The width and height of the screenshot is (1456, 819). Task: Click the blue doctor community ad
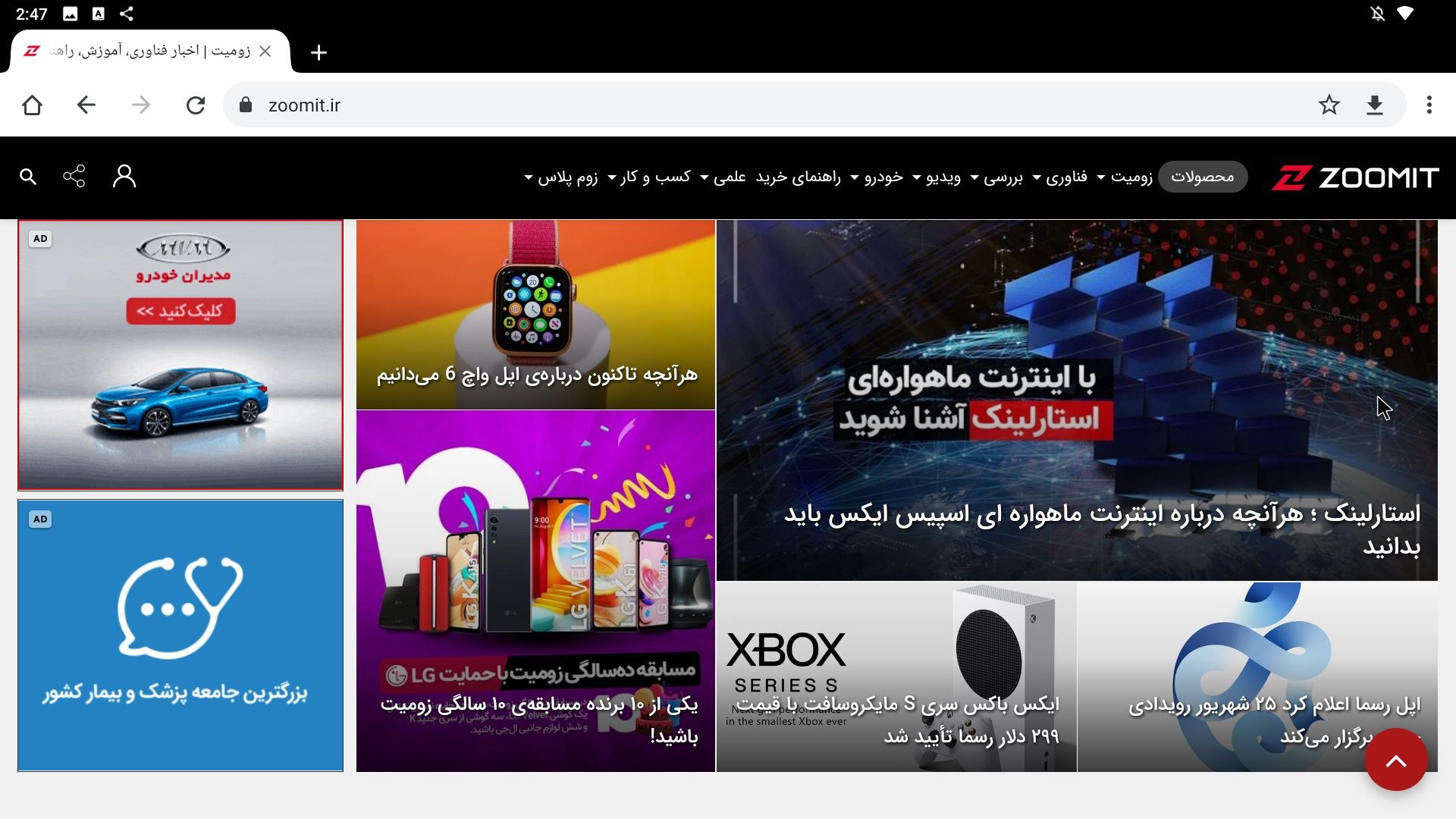(x=180, y=635)
